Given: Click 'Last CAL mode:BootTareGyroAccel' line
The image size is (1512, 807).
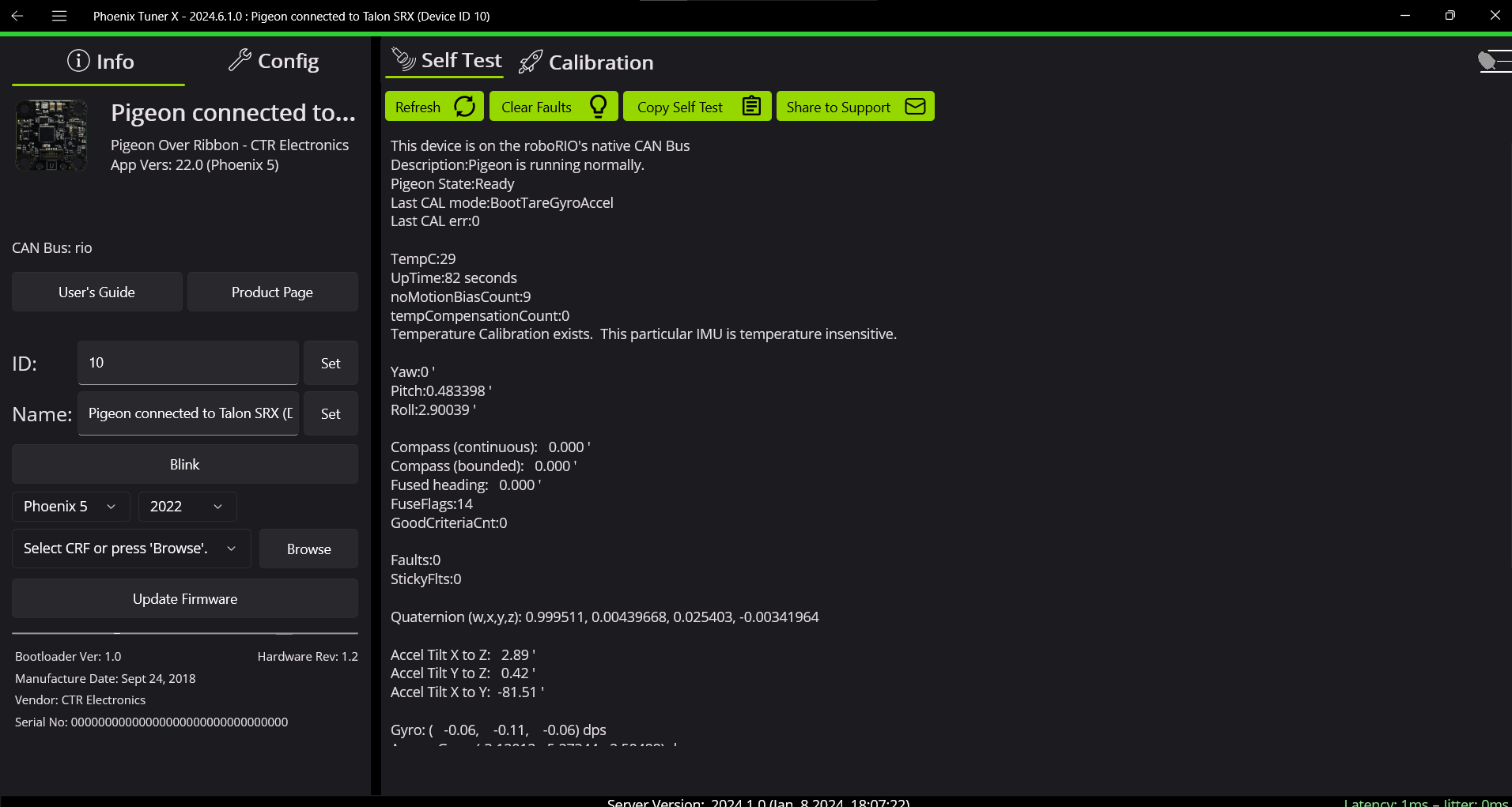Looking at the screenshot, I should 502,202.
